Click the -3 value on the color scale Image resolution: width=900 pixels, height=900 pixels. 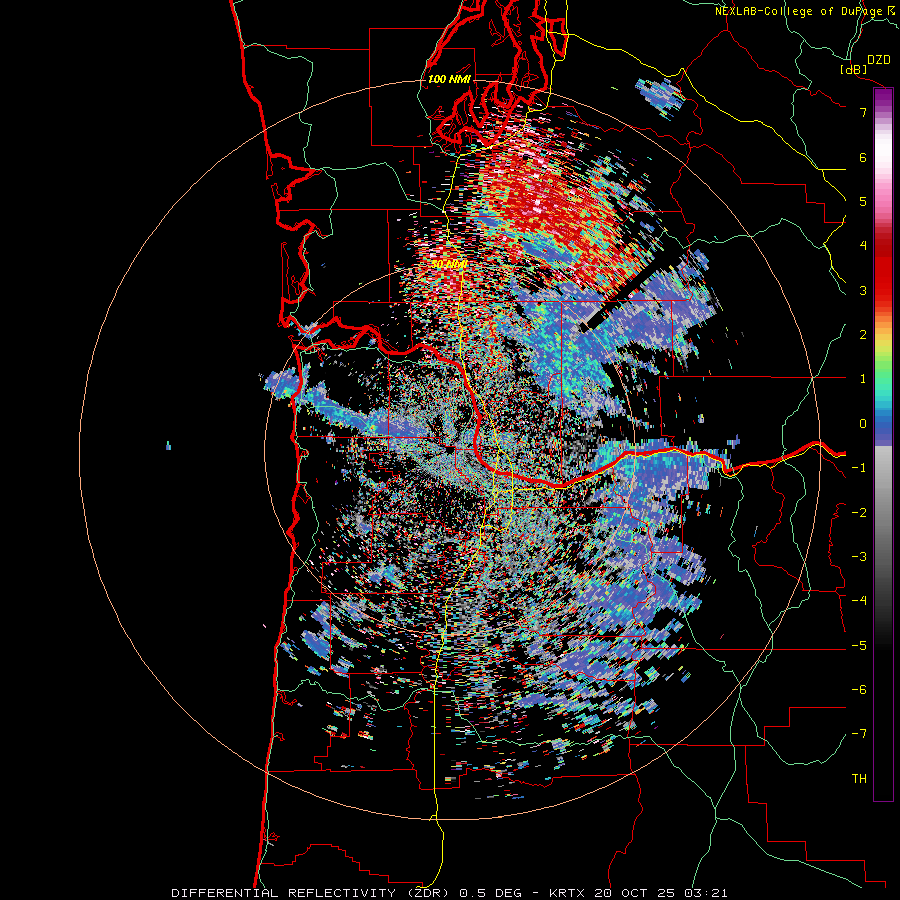coord(859,557)
